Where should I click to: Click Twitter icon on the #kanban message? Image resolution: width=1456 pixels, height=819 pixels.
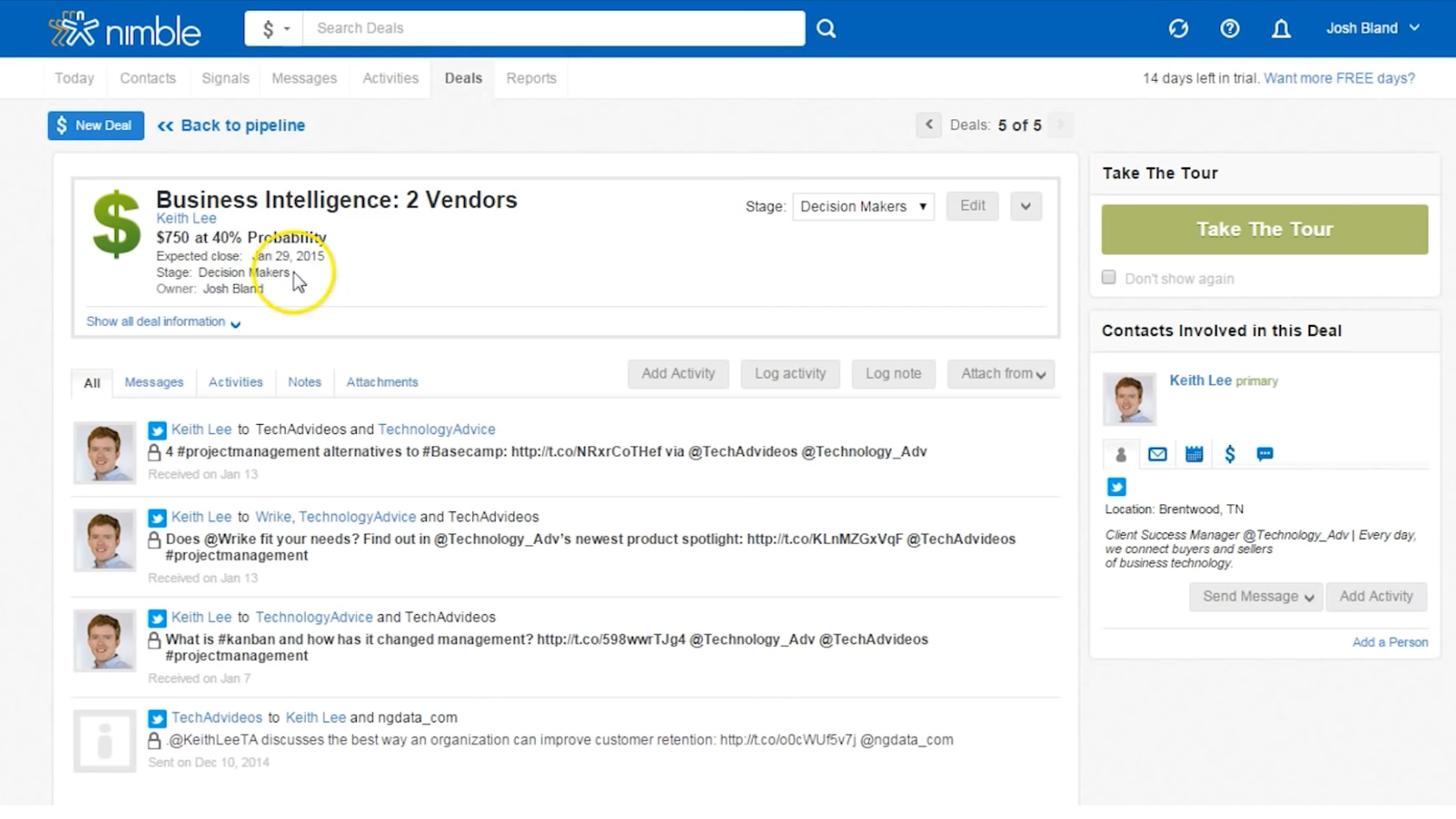tap(157, 618)
